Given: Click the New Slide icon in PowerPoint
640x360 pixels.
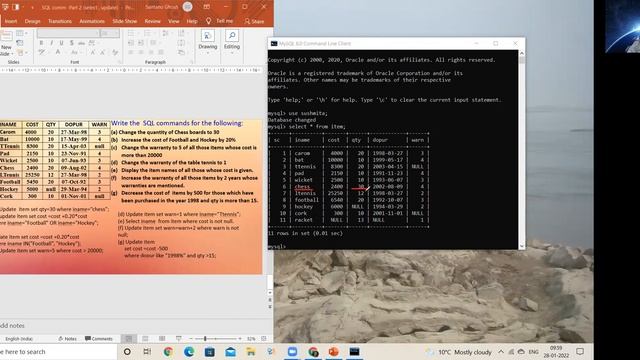Looking at the screenshot, I should click(x=6, y=36).
